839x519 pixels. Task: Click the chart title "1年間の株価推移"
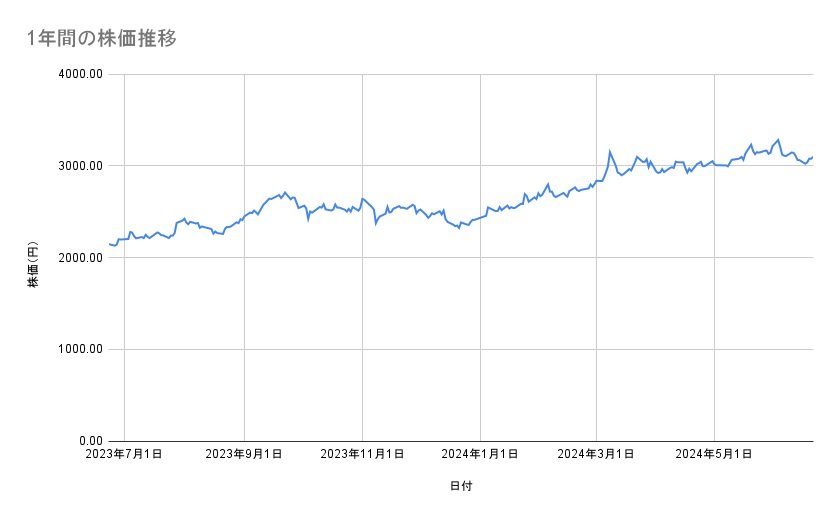[103, 38]
